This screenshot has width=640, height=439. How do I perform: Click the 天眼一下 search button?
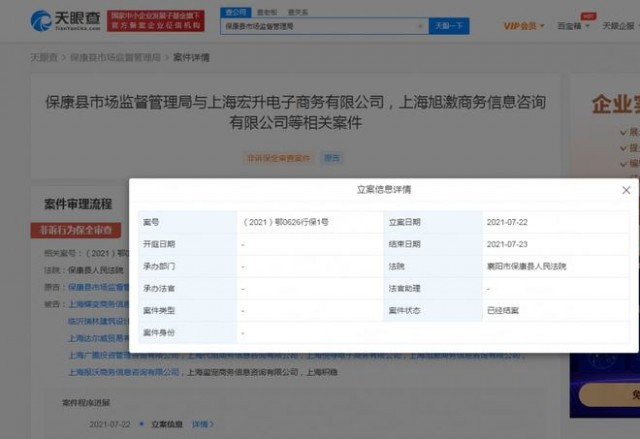click(449, 26)
